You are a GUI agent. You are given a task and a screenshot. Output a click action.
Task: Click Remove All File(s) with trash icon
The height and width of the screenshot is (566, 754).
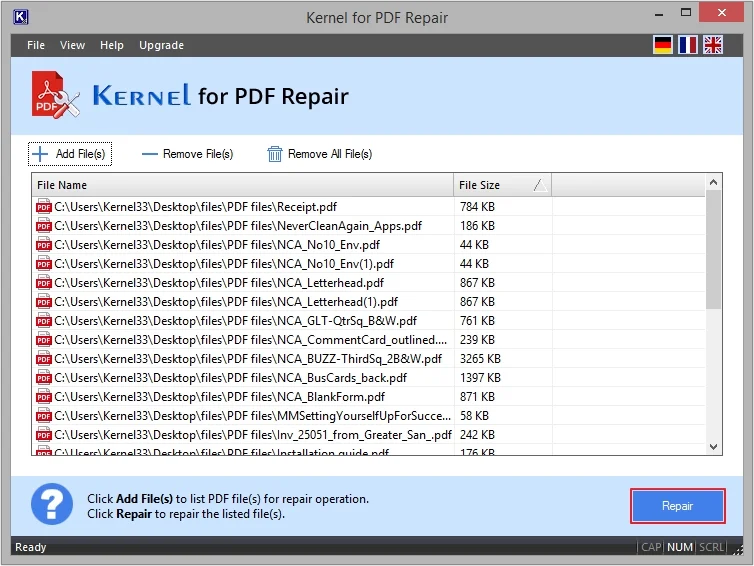[320, 154]
